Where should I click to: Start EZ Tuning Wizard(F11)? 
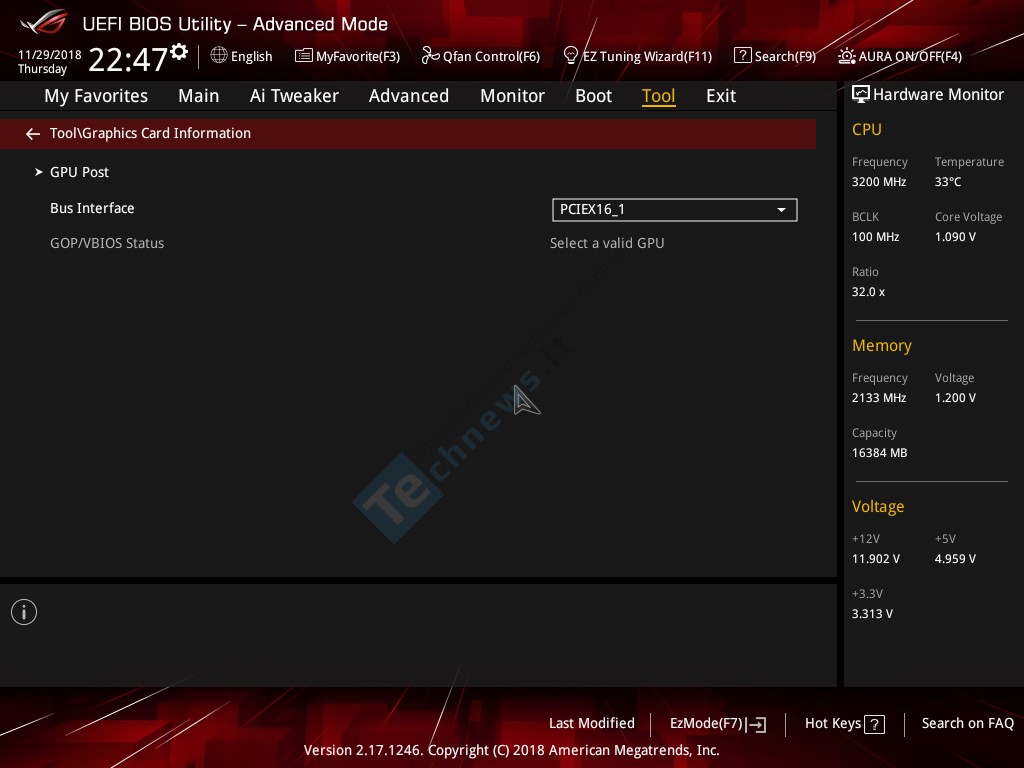click(637, 56)
